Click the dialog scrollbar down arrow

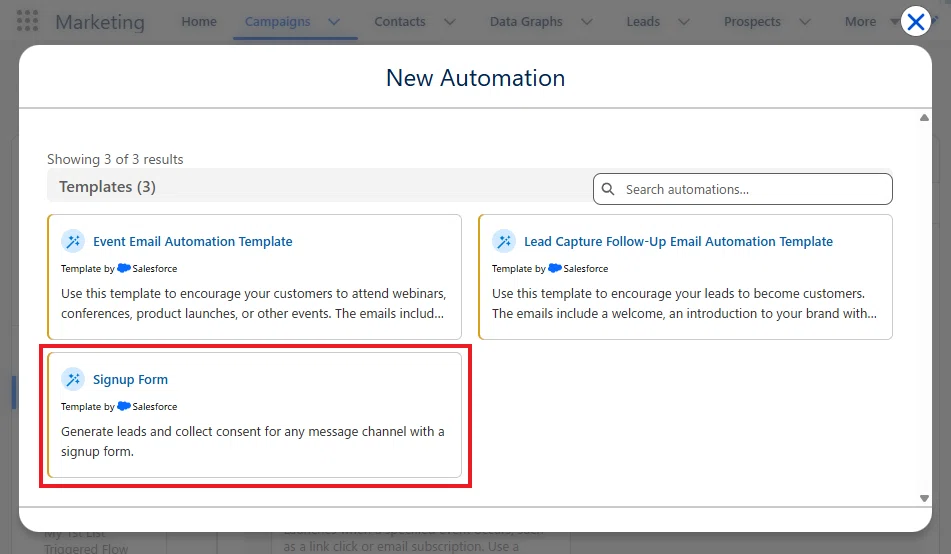[x=924, y=498]
